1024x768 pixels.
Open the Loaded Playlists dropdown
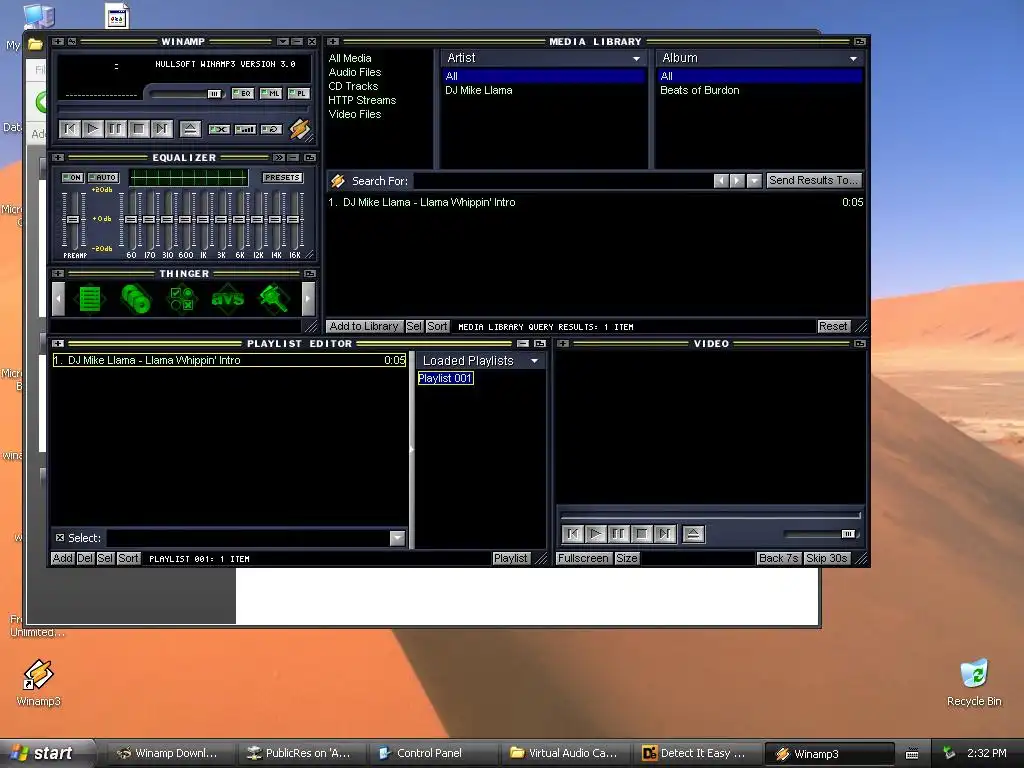pyautogui.click(x=534, y=360)
